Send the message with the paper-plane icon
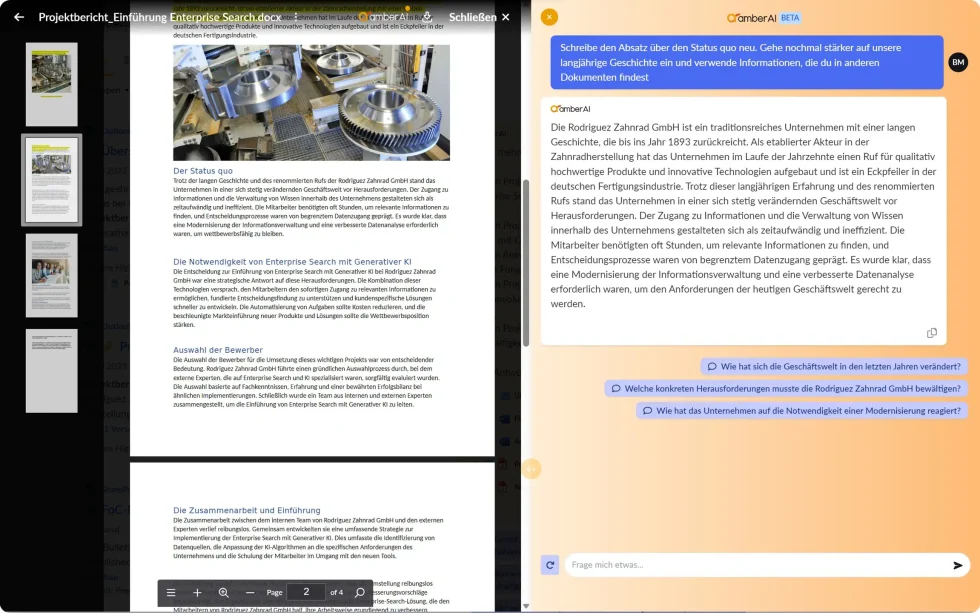The image size is (980, 613). 957,565
